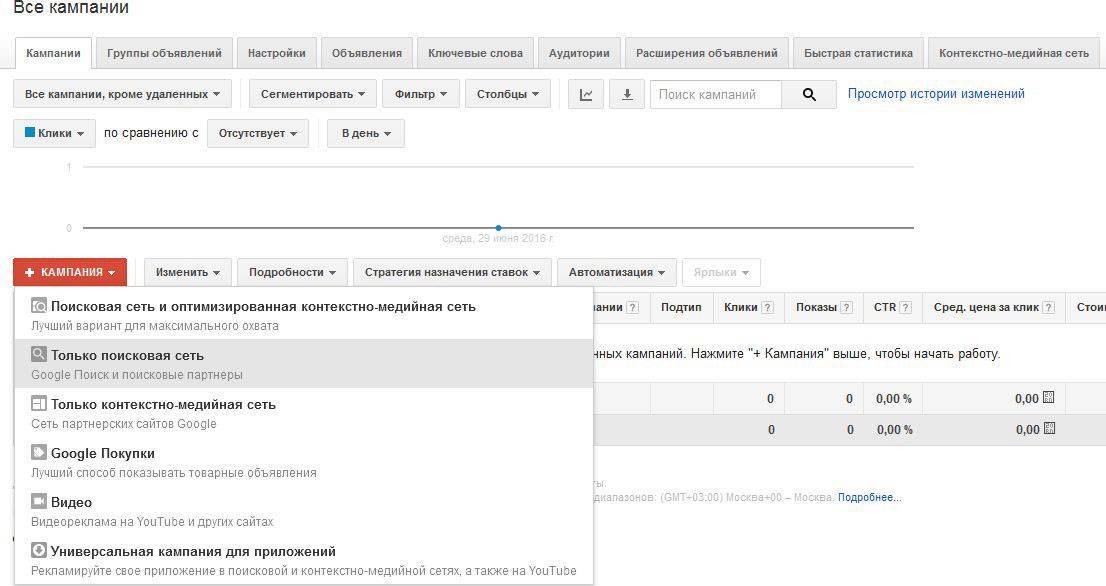Expand the Фильтр dropdown

pyautogui.click(x=421, y=95)
